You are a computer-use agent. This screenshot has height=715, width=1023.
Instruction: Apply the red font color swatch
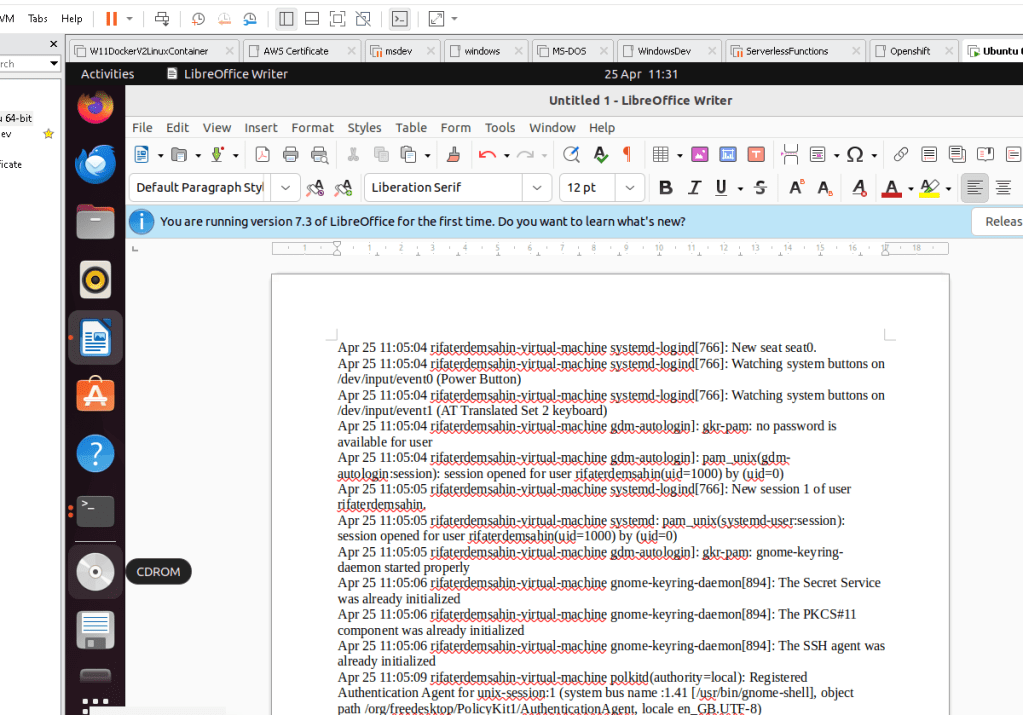point(891,189)
